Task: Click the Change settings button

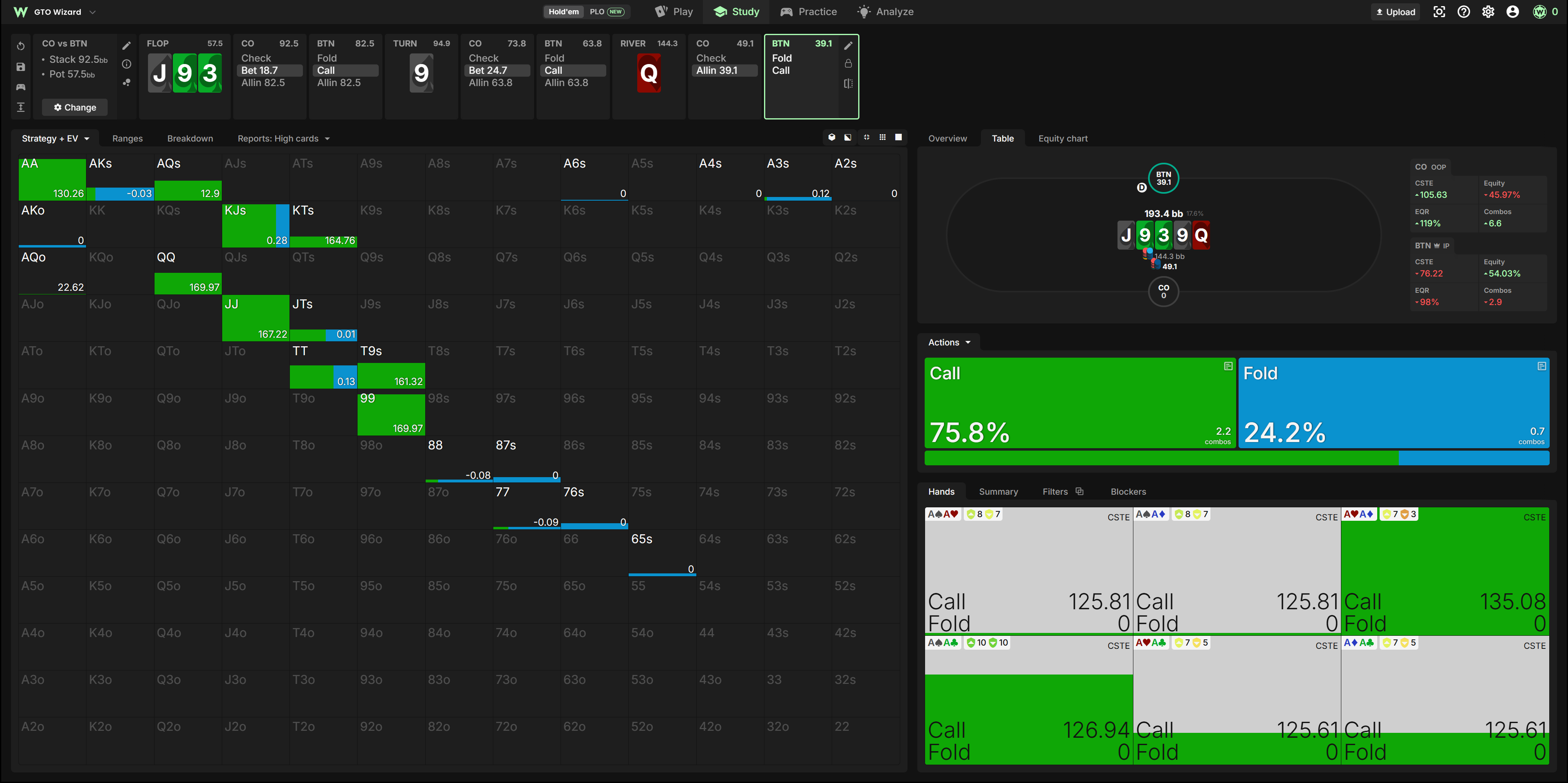Action: click(75, 108)
